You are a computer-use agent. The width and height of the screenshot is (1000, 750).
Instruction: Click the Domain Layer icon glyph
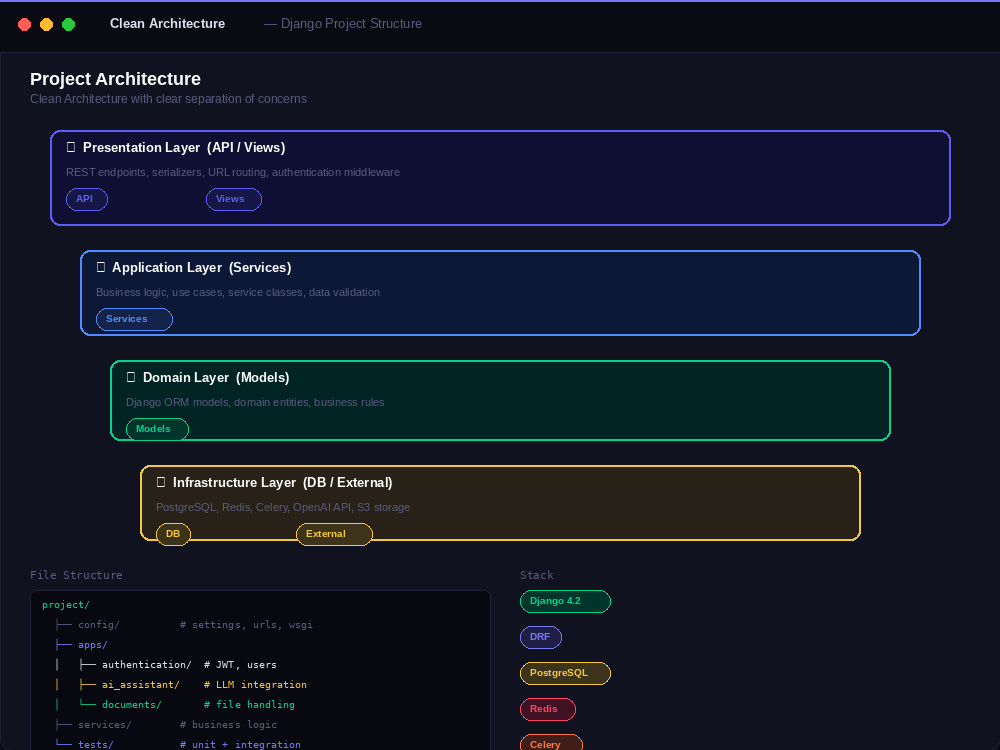tap(131, 377)
